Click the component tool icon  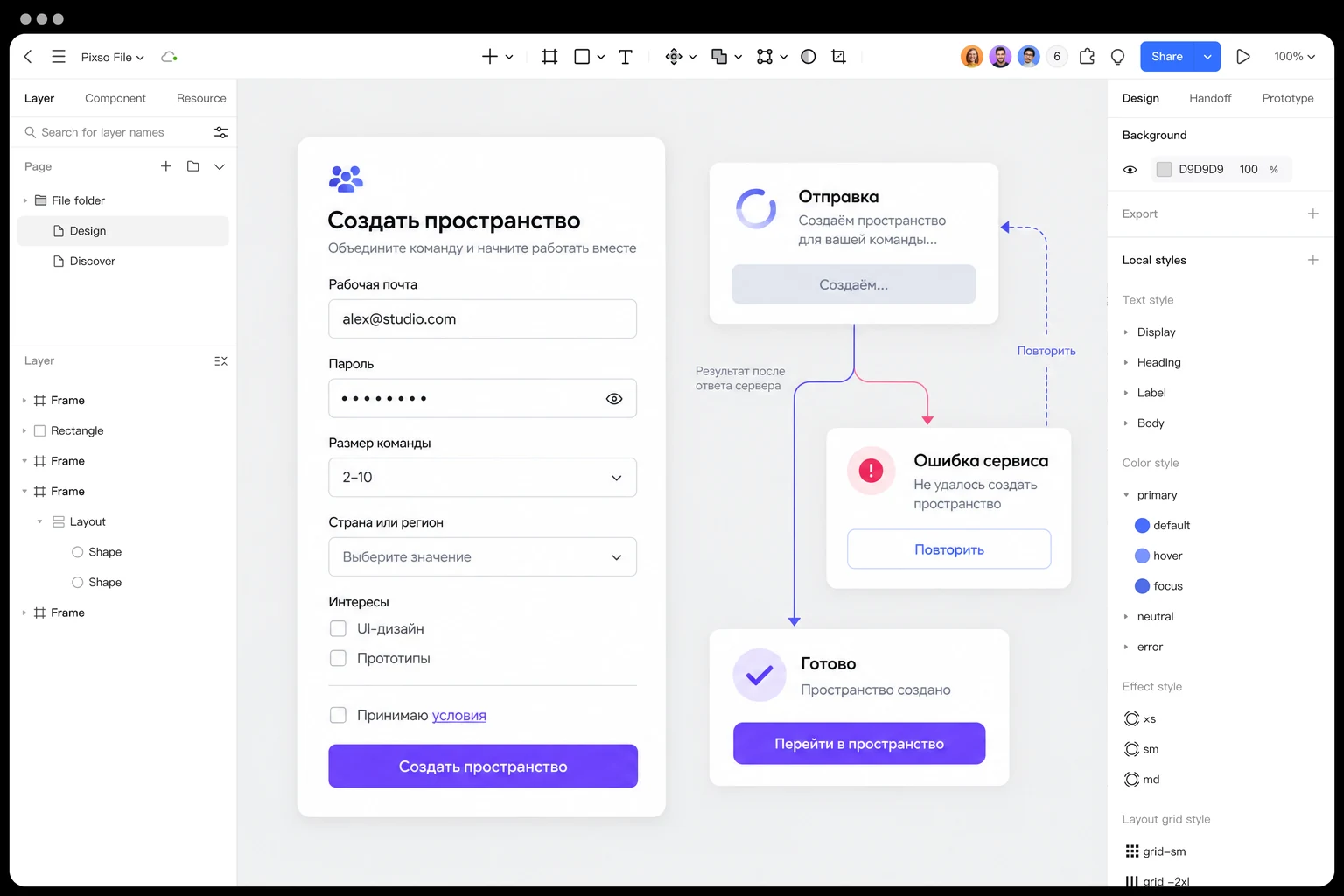(674, 57)
